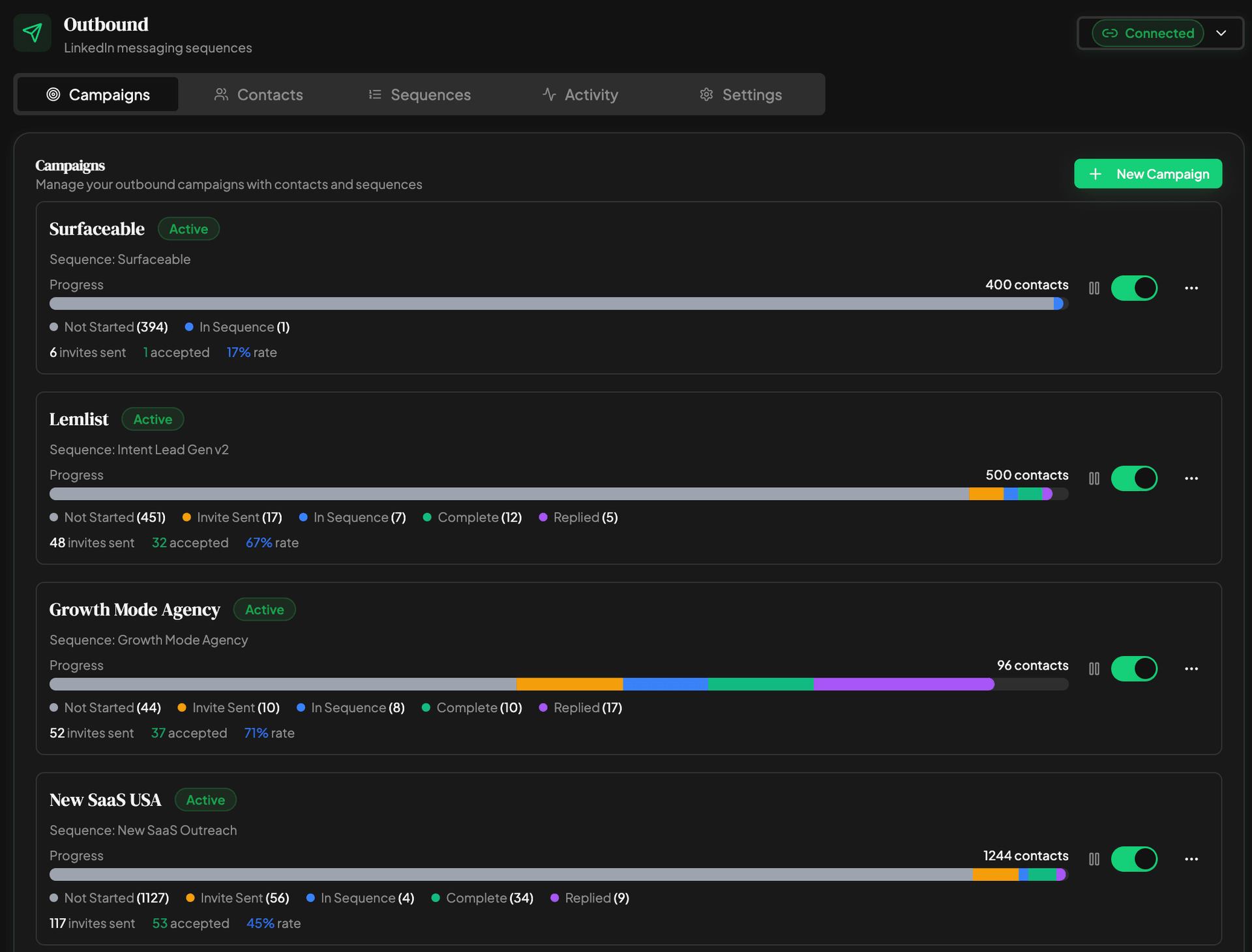Image resolution: width=1252 pixels, height=952 pixels.
Task: Click the Connected status button
Action: 1148,33
